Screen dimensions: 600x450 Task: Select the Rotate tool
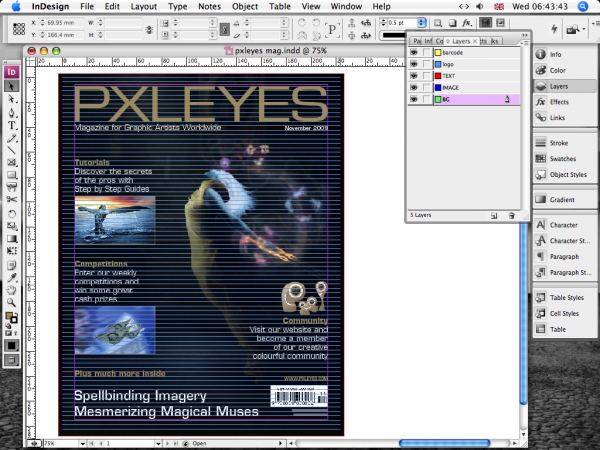click(x=11, y=214)
